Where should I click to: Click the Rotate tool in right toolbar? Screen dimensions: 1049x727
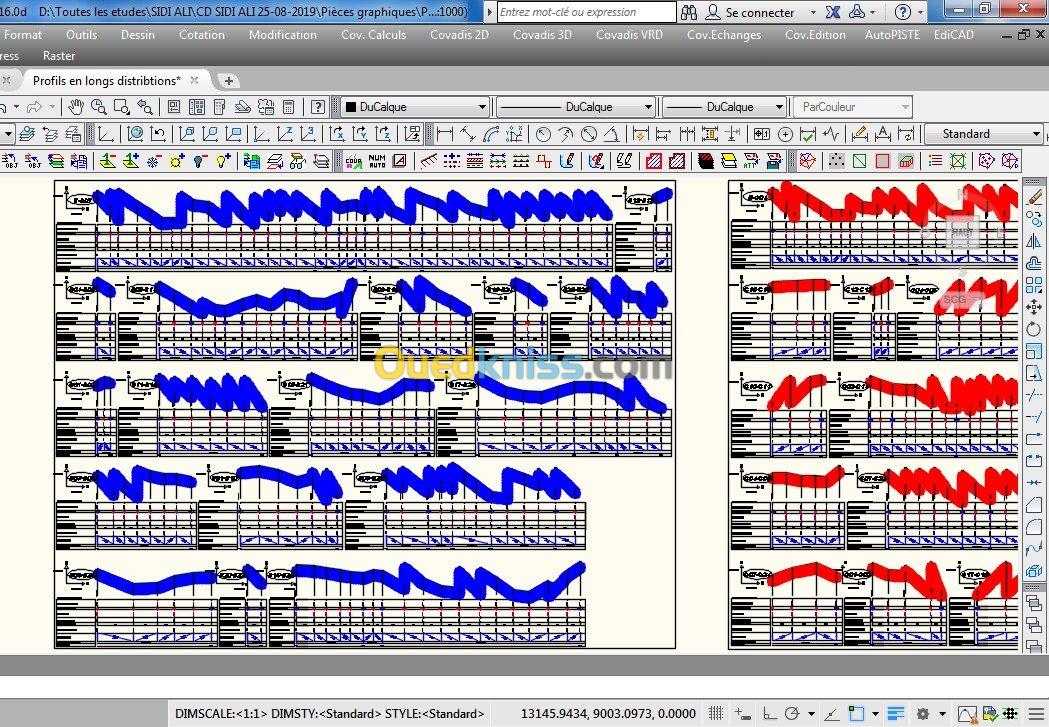coord(1034,329)
